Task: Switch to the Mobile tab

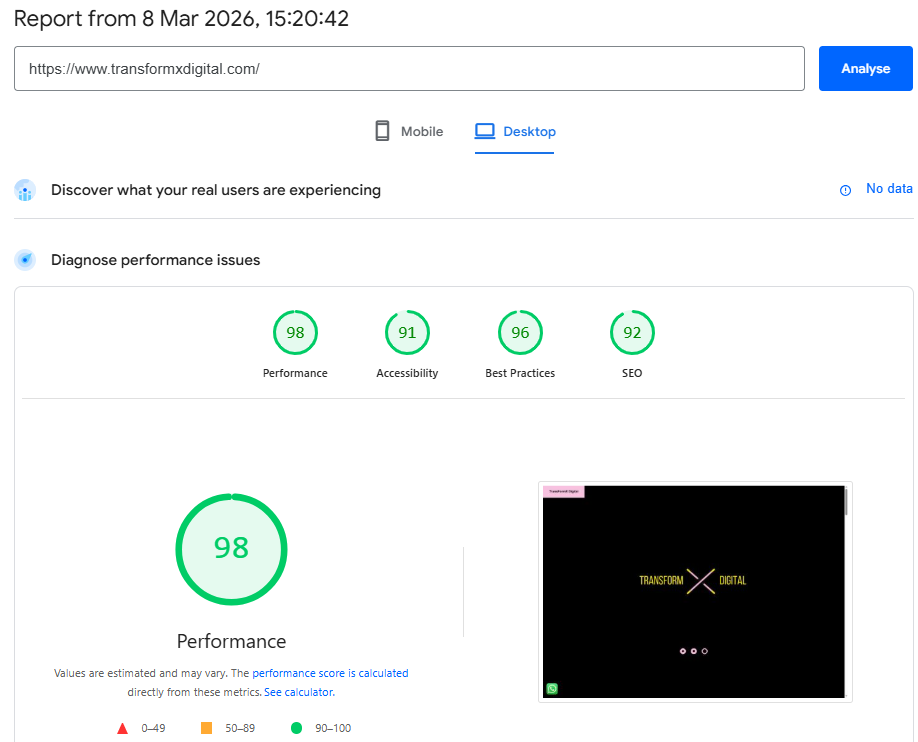Action: (407, 131)
